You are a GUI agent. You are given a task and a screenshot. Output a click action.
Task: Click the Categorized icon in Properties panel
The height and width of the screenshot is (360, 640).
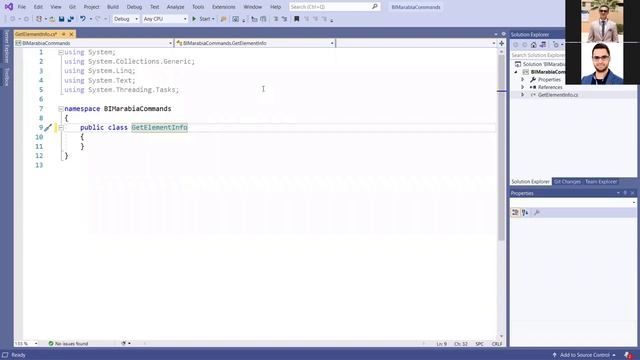tap(515, 213)
